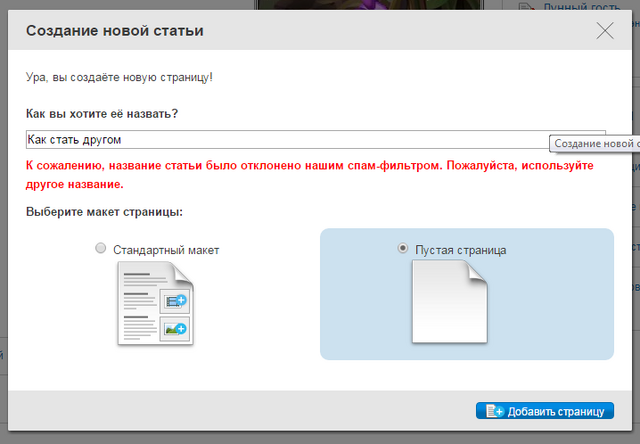Click the image placeholder icon in standard layout
The height and width of the screenshot is (444, 640).
[175, 329]
